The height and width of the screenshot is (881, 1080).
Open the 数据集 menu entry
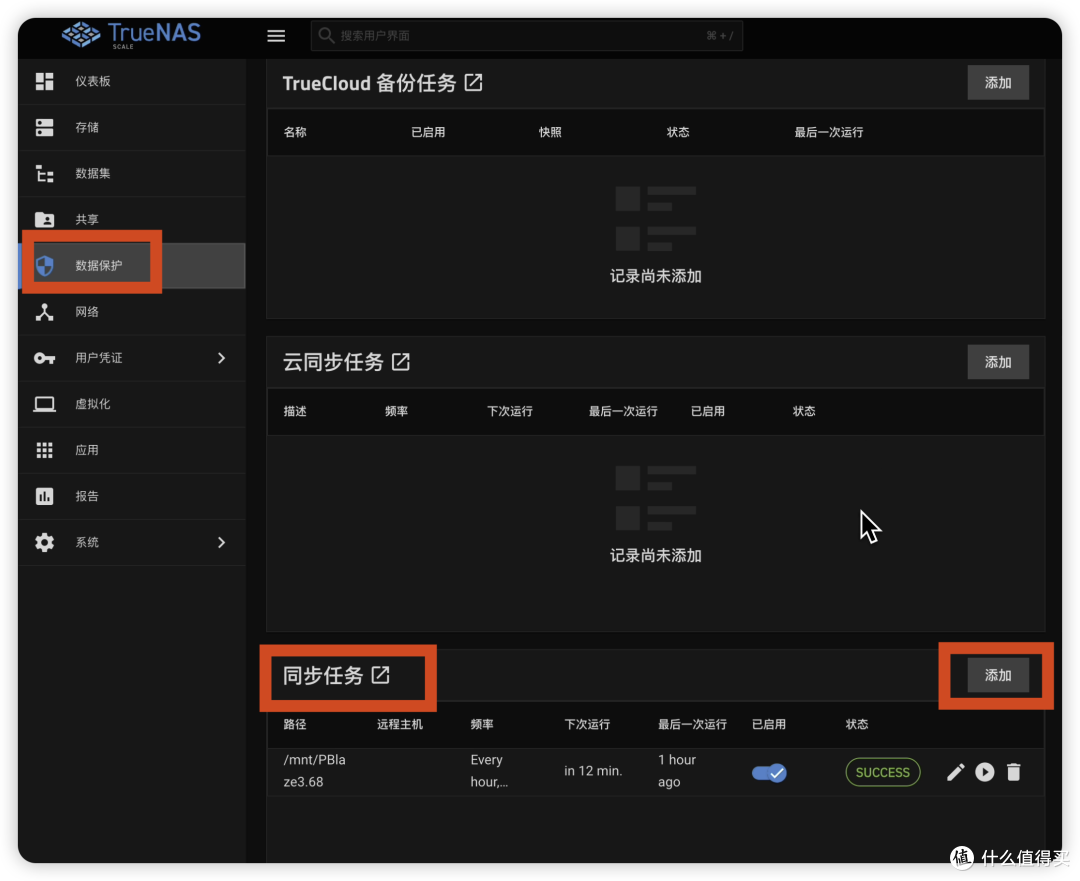132,174
